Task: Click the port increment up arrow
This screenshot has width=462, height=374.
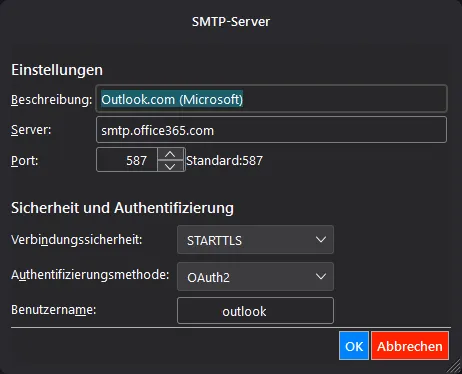Action: coord(170,154)
